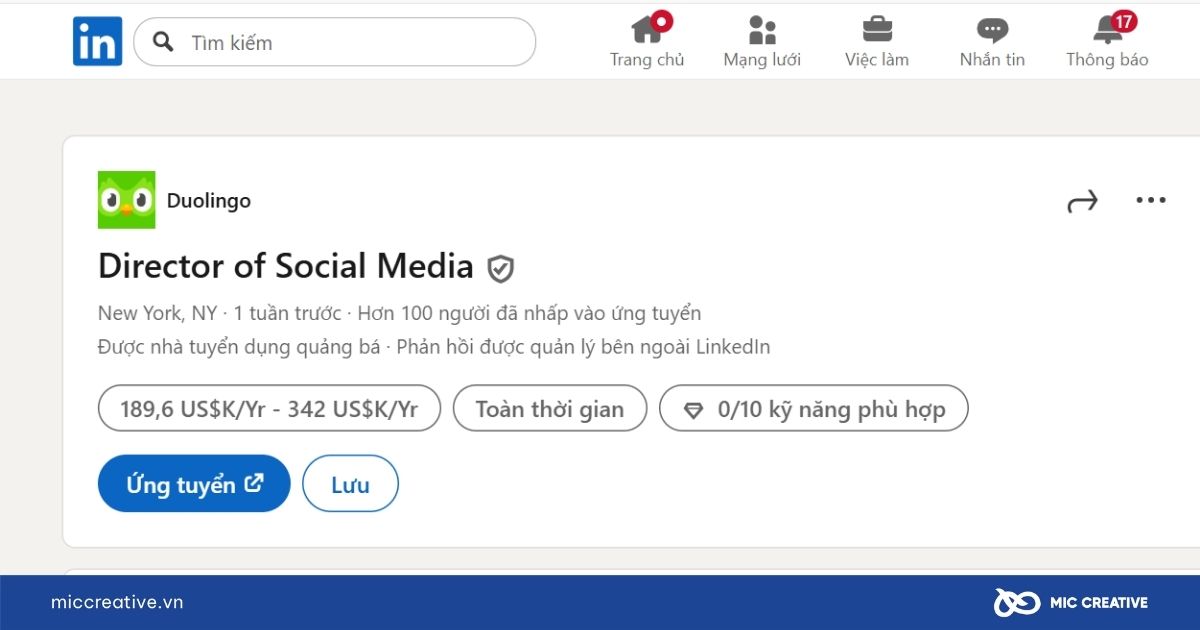The width and height of the screenshot is (1200, 630).
Task: Click the Duolingo owl logo
Action: click(x=126, y=200)
